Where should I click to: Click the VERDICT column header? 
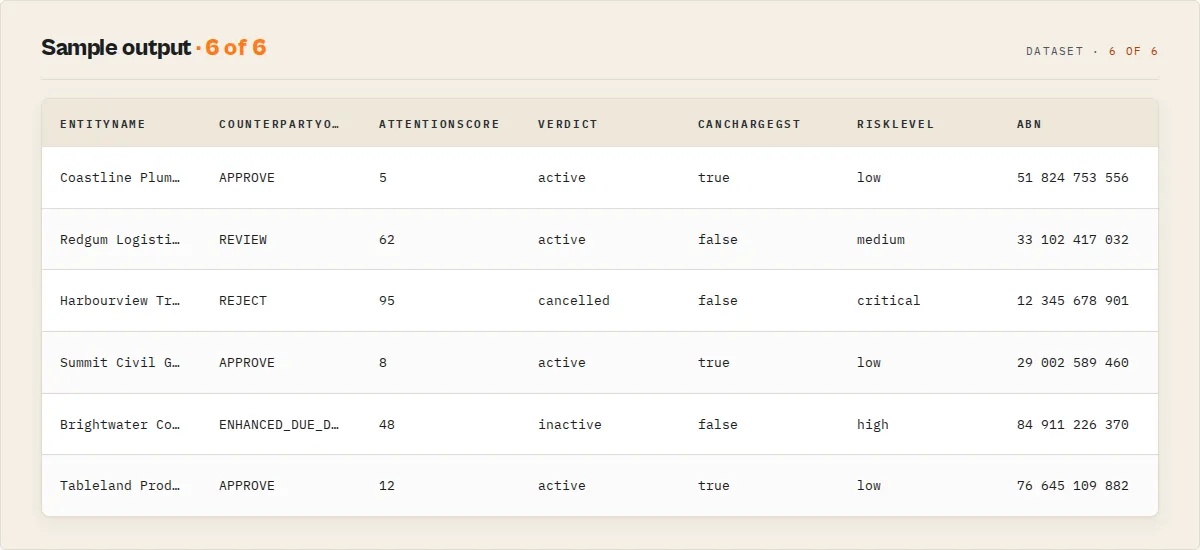click(568, 124)
